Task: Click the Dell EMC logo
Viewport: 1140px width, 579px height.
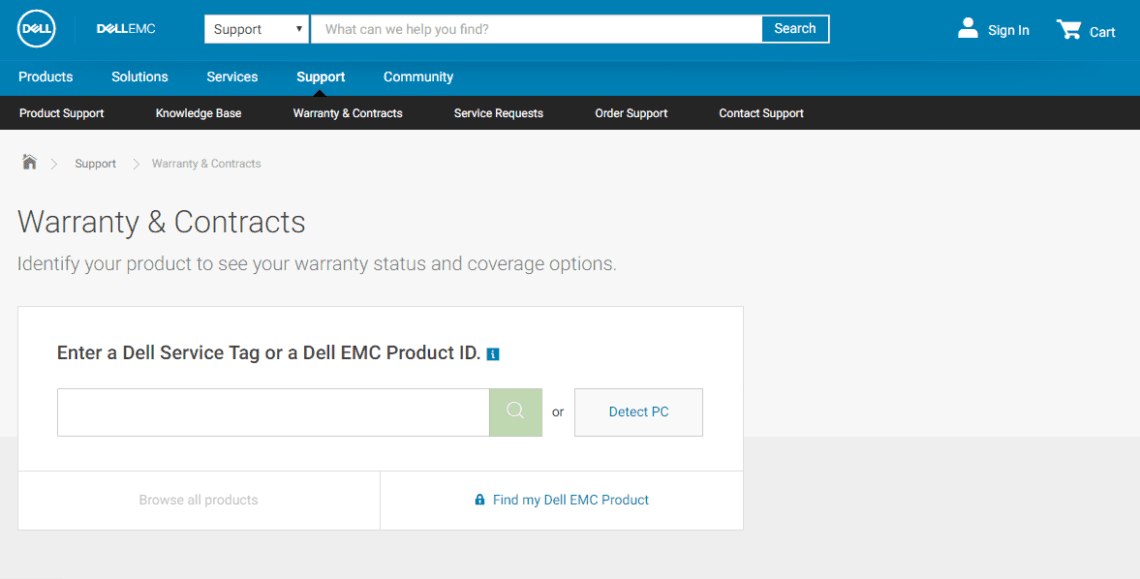Action: pos(126,29)
